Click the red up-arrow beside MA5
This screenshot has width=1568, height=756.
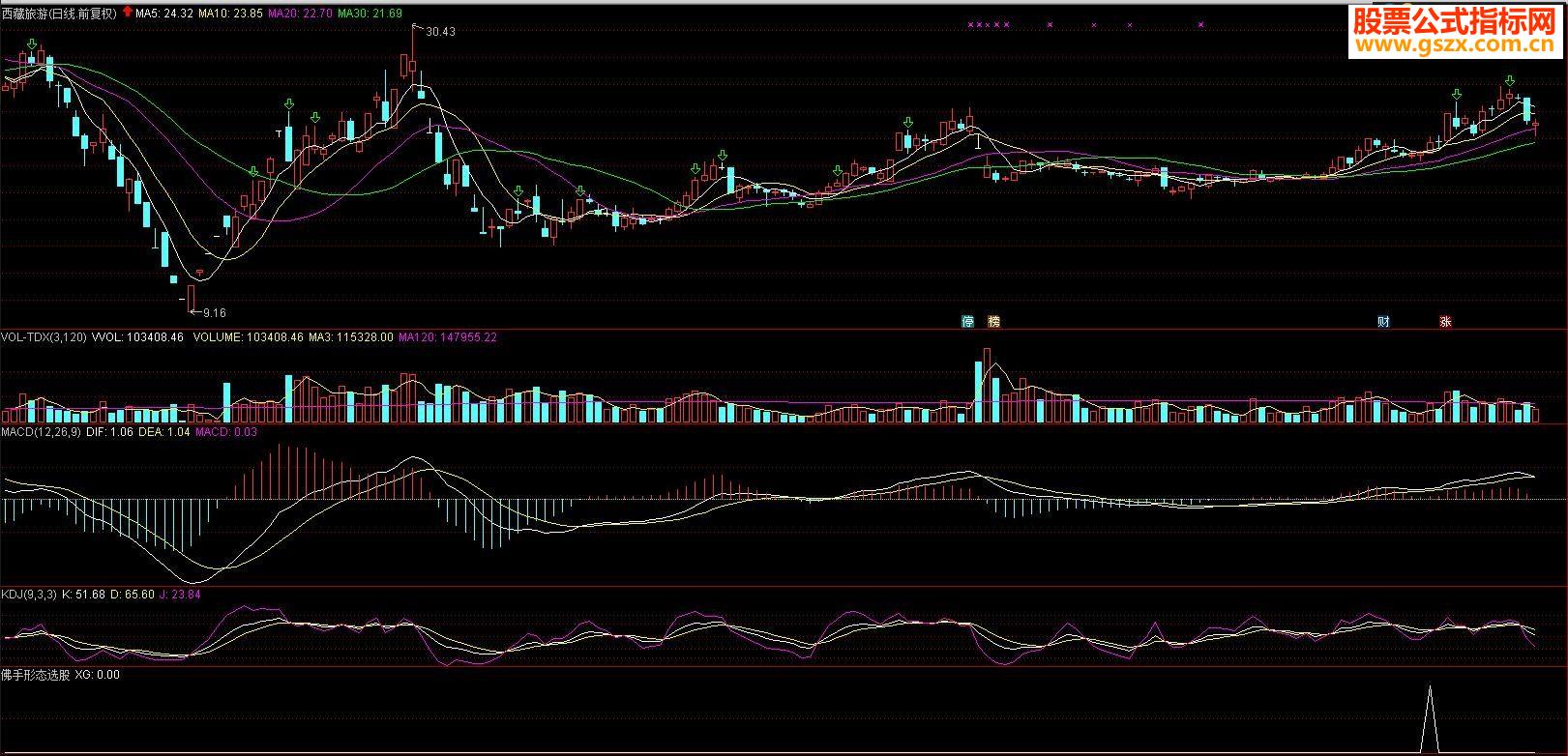pyautogui.click(x=127, y=13)
